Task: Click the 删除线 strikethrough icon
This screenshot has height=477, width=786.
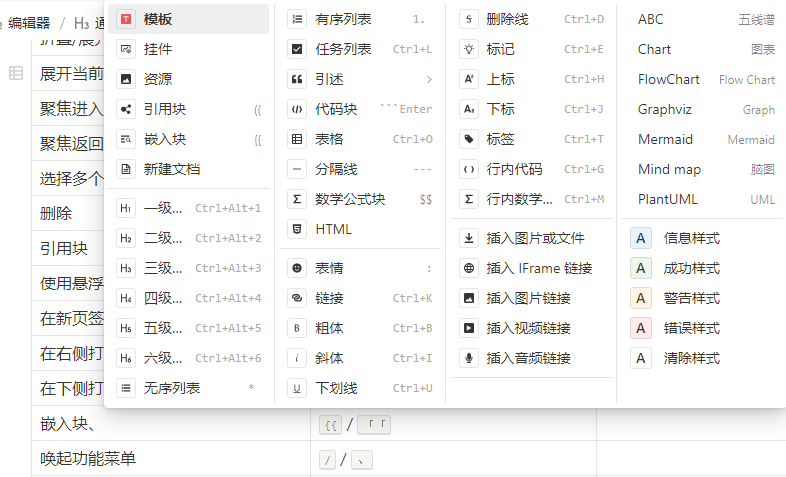Action: click(469, 19)
